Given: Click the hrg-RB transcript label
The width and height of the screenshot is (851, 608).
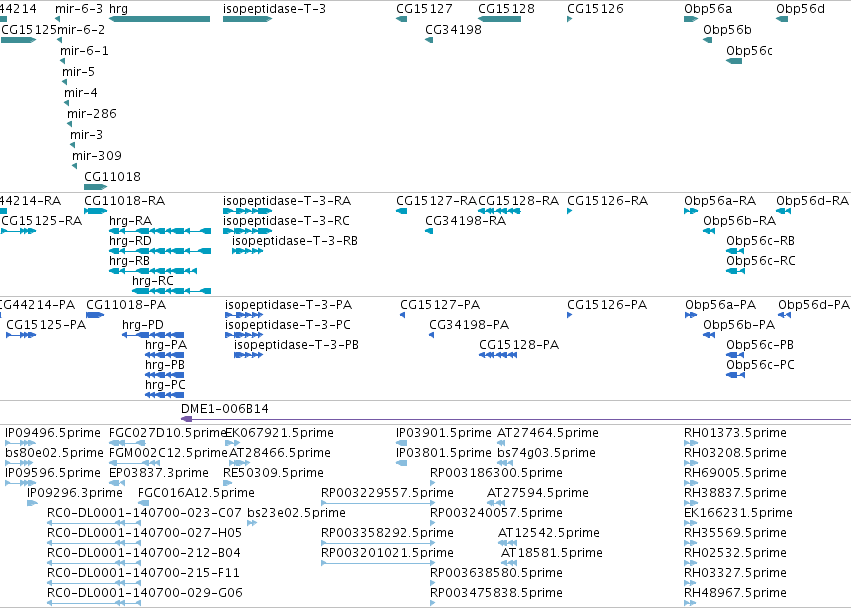Looking at the screenshot, I should click(130, 261).
